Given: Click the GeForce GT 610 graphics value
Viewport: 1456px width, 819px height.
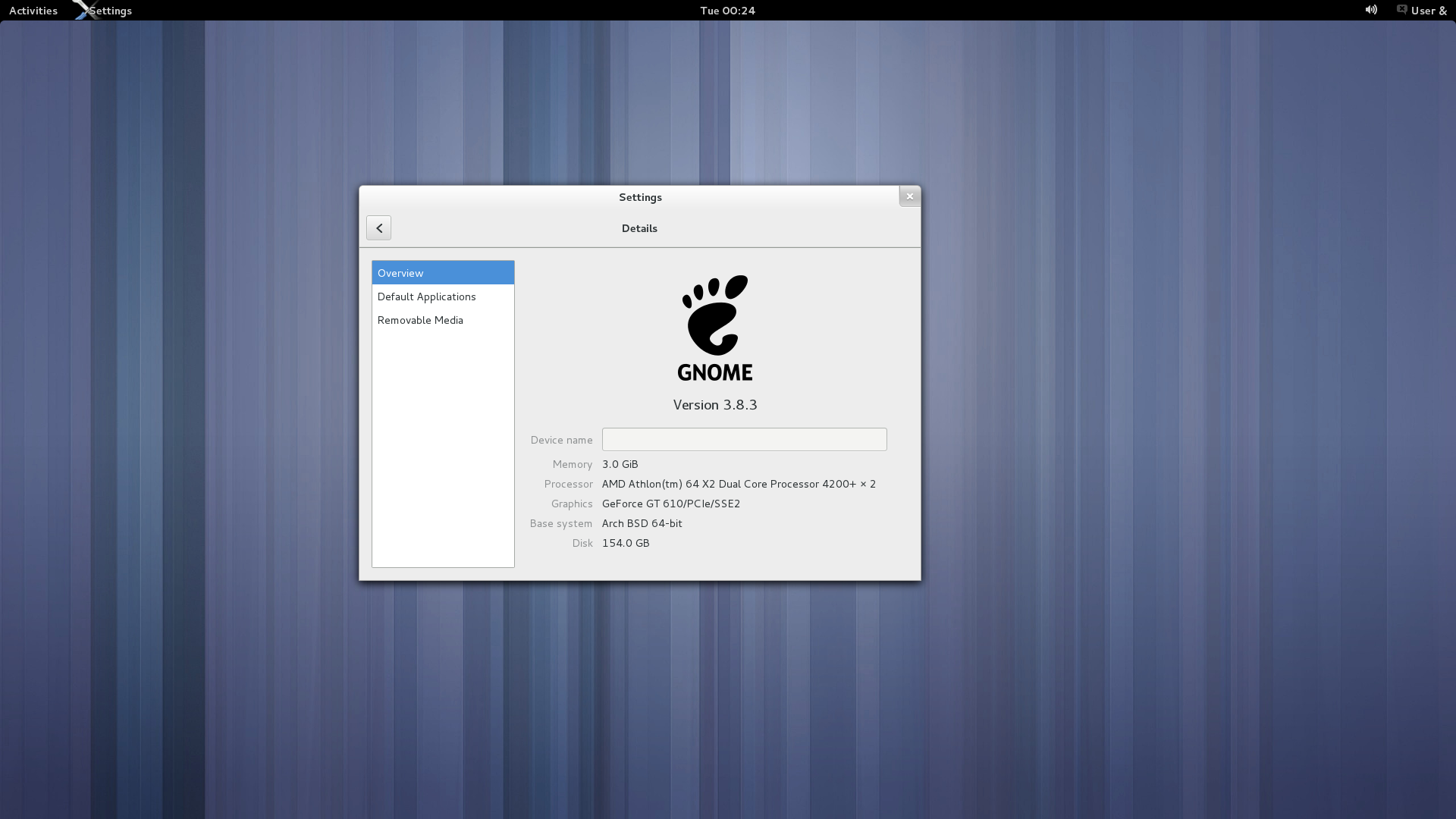Looking at the screenshot, I should point(670,504).
